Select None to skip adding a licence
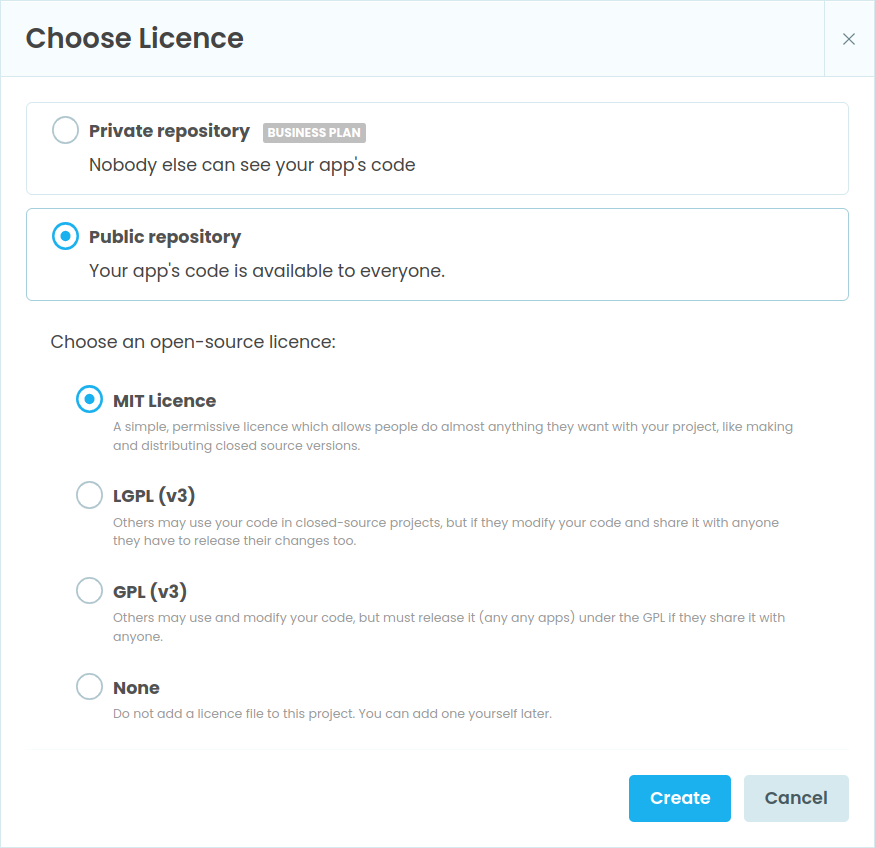 coord(89,686)
